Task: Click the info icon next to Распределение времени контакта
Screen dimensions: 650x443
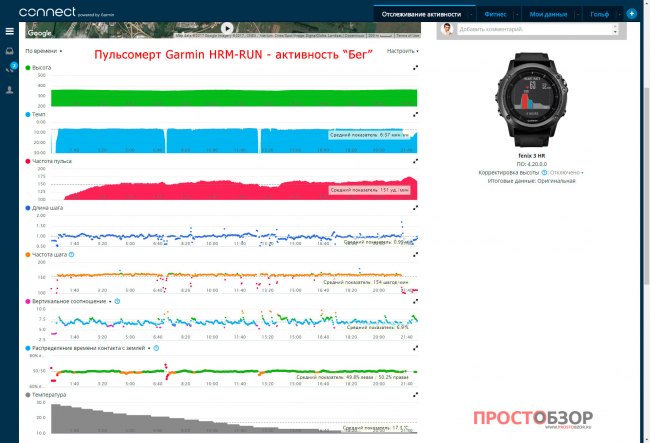Action: (x=156, y=348)
